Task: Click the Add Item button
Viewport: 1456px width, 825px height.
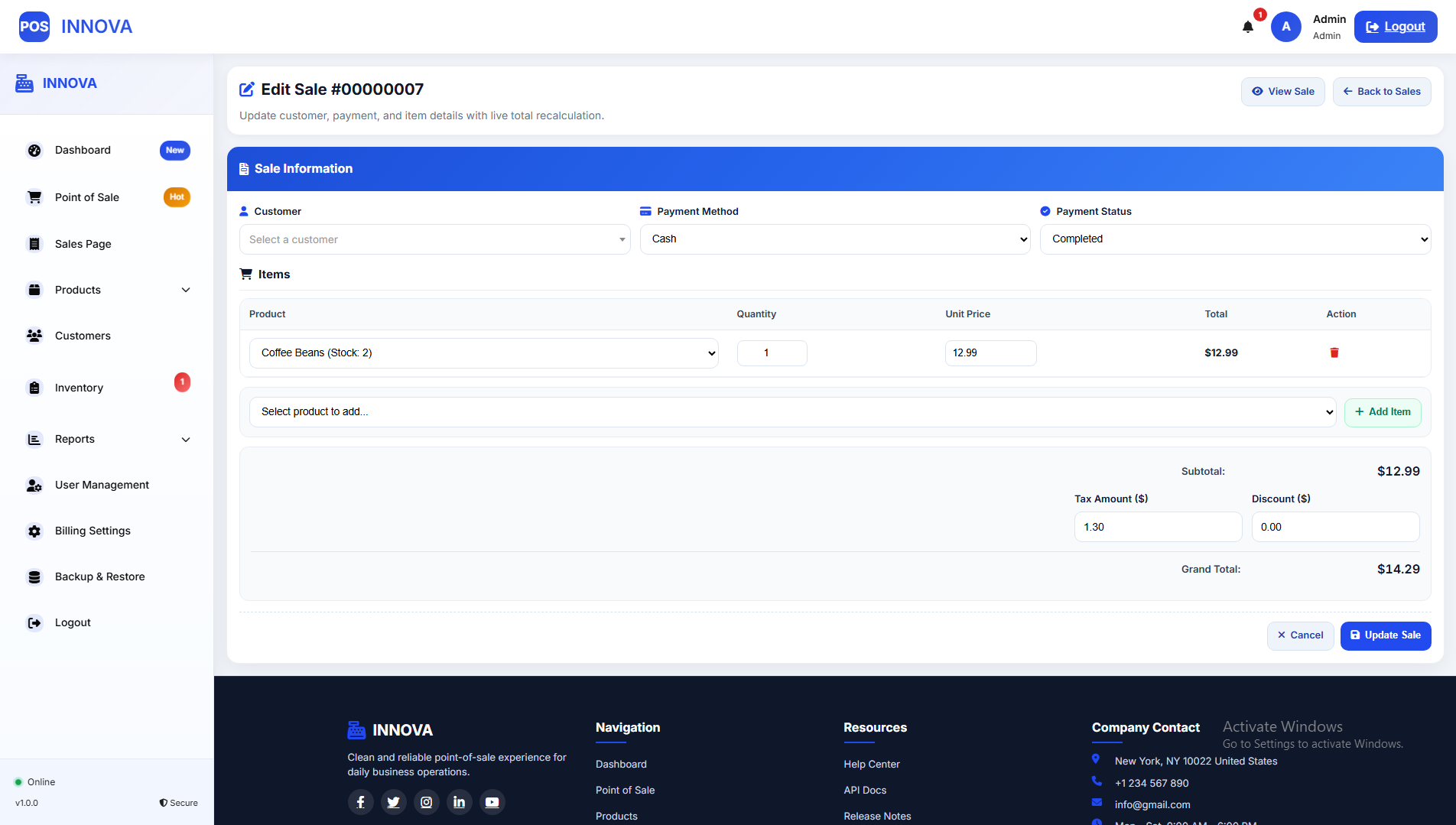Action: (1383, 412)
